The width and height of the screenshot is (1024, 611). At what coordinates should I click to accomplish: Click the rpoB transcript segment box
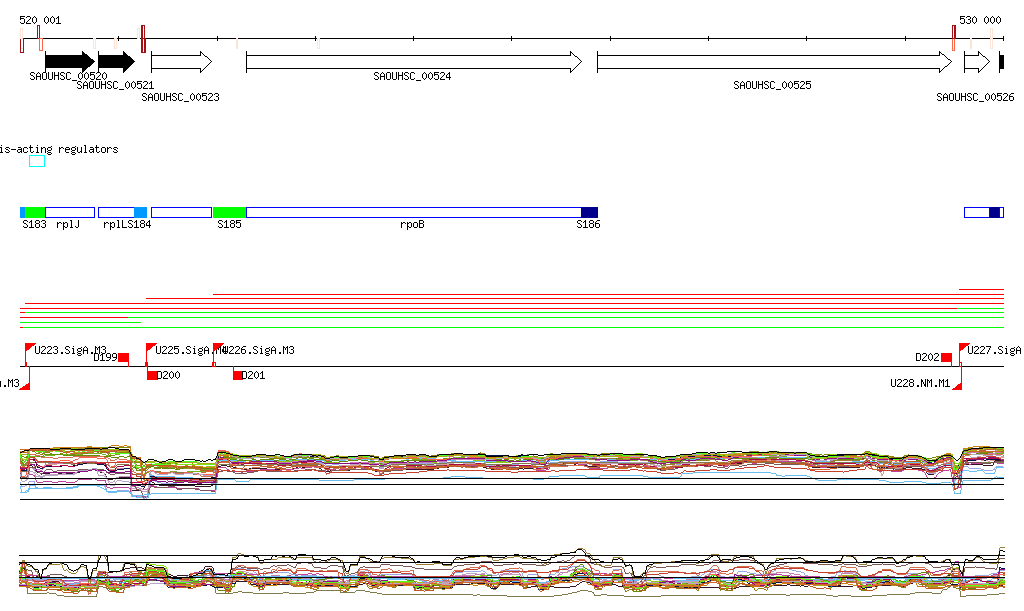[x=413, y=213]
